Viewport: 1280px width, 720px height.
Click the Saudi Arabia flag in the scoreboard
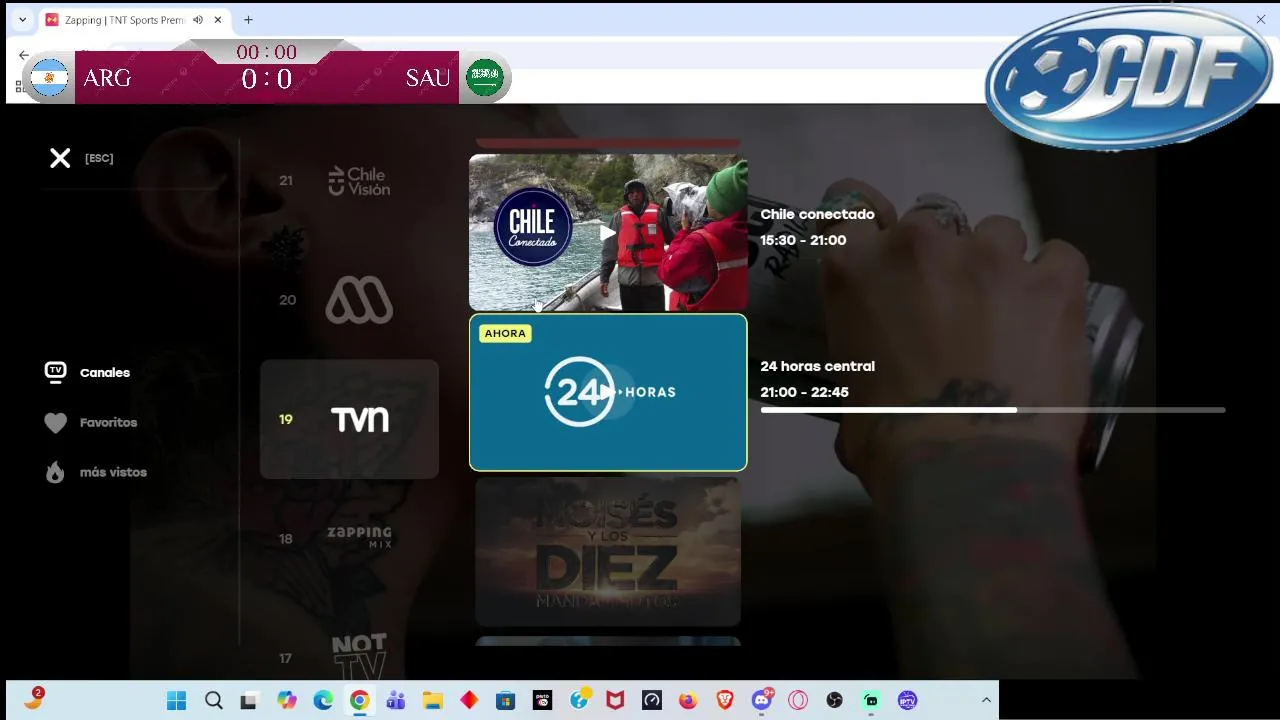[485, 78]
